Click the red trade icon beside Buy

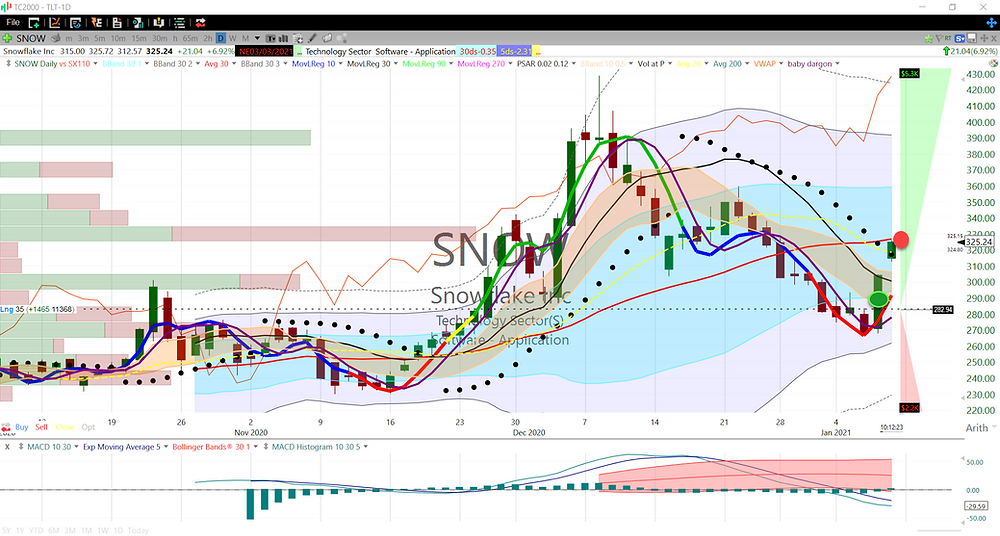(6, 428)
